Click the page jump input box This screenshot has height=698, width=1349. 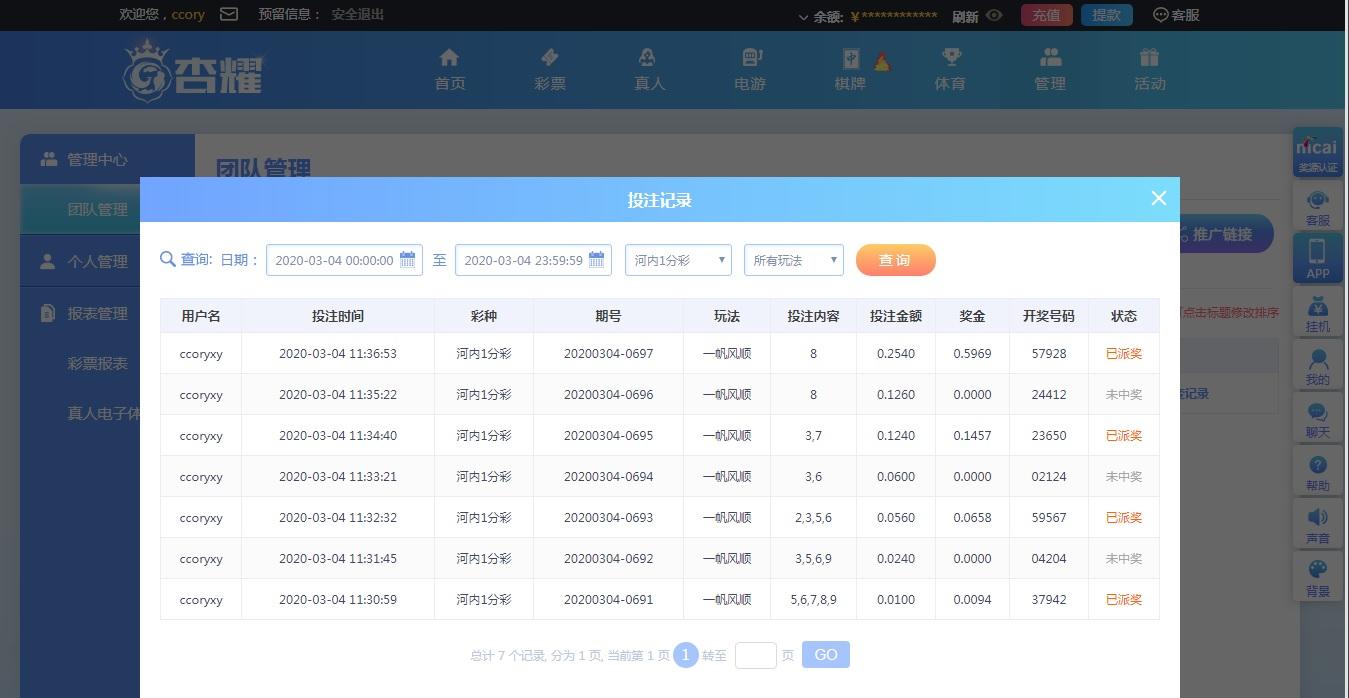click(x=756, y=655)
